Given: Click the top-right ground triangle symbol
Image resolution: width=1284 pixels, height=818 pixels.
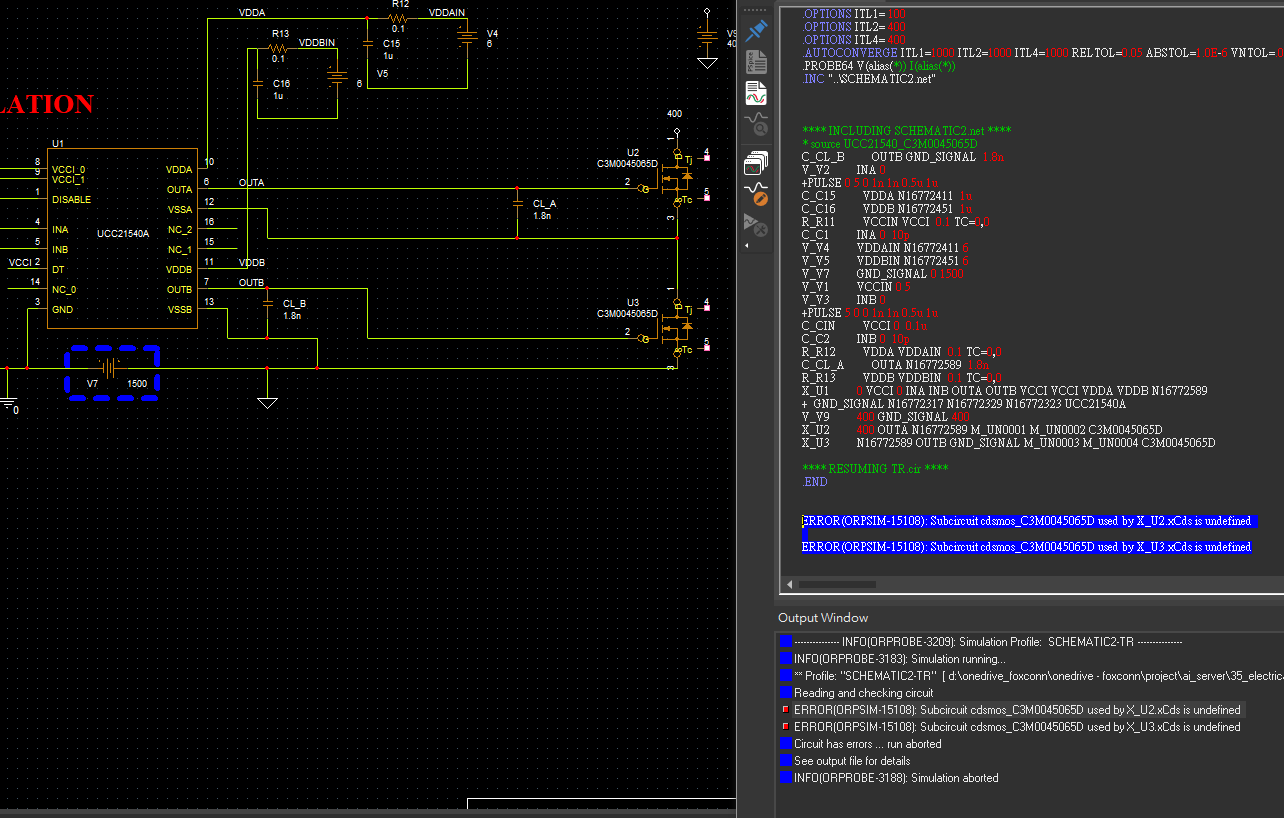Looking at the screenshot, I should click(707, 62).
